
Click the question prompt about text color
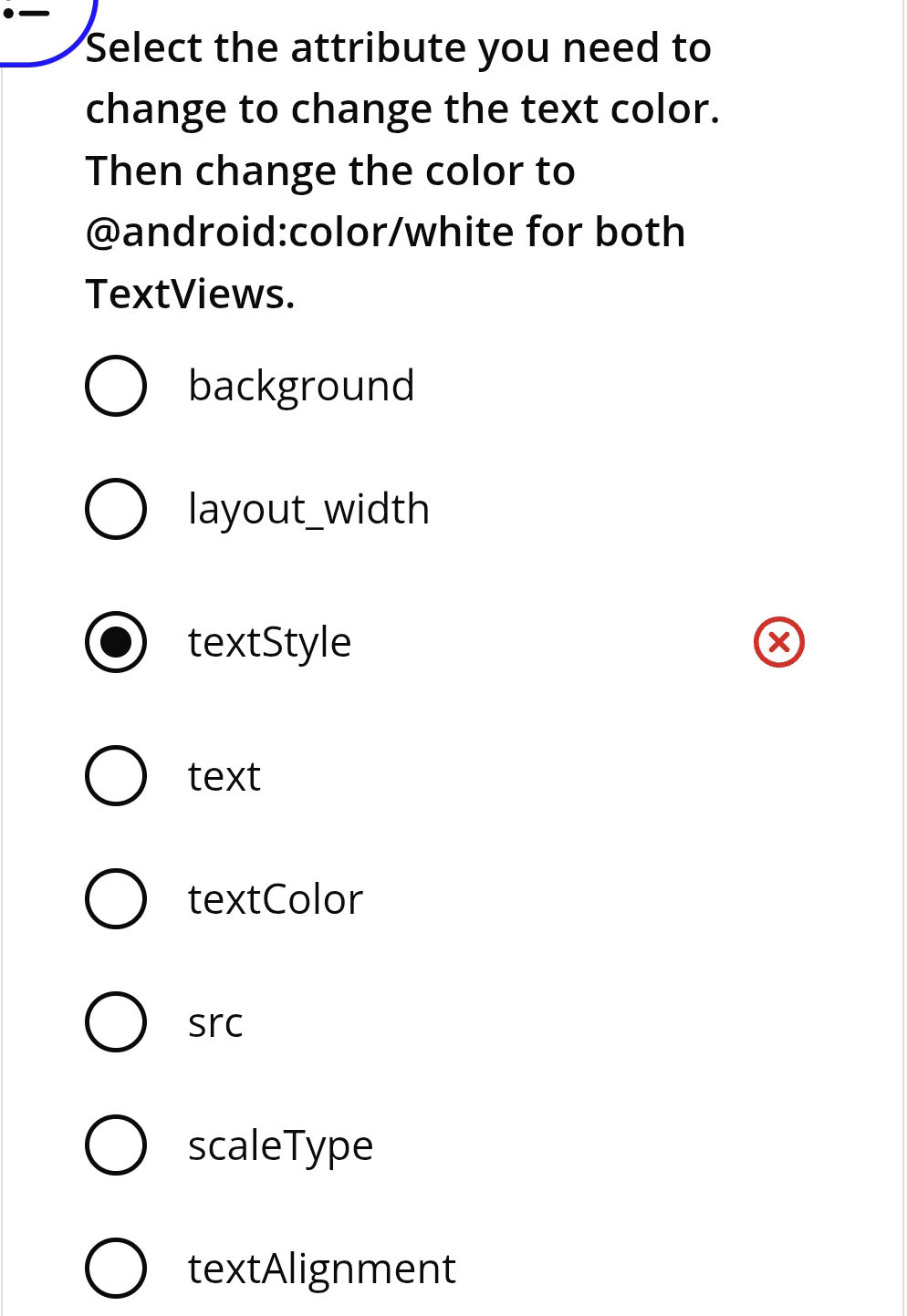[x=401, y=169]
